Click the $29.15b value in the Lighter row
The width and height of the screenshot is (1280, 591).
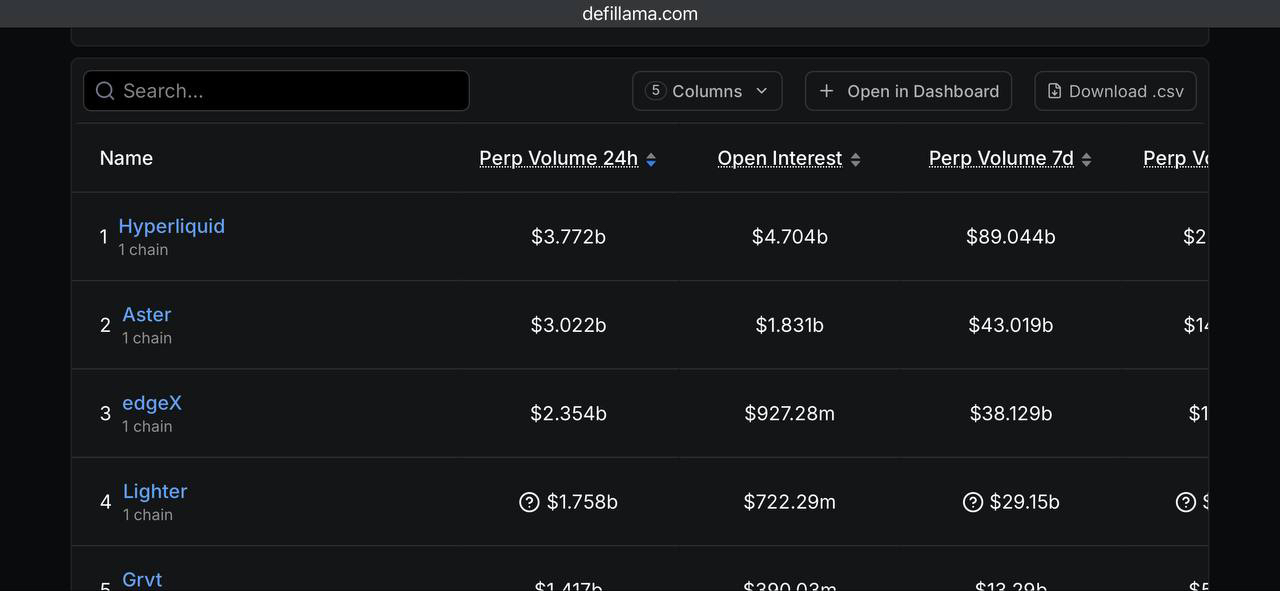pos(1024,502)
